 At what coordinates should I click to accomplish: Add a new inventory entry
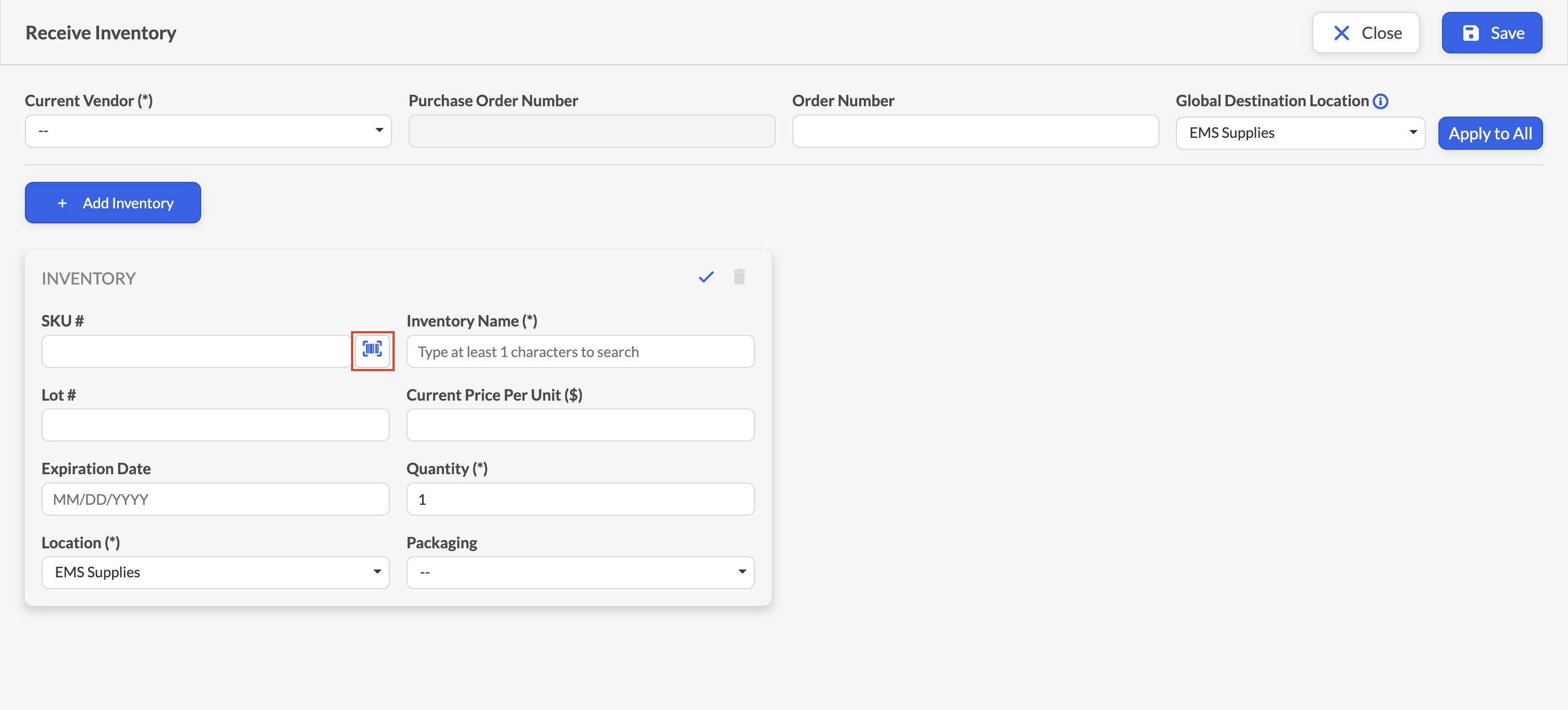(x=113, y=203)
